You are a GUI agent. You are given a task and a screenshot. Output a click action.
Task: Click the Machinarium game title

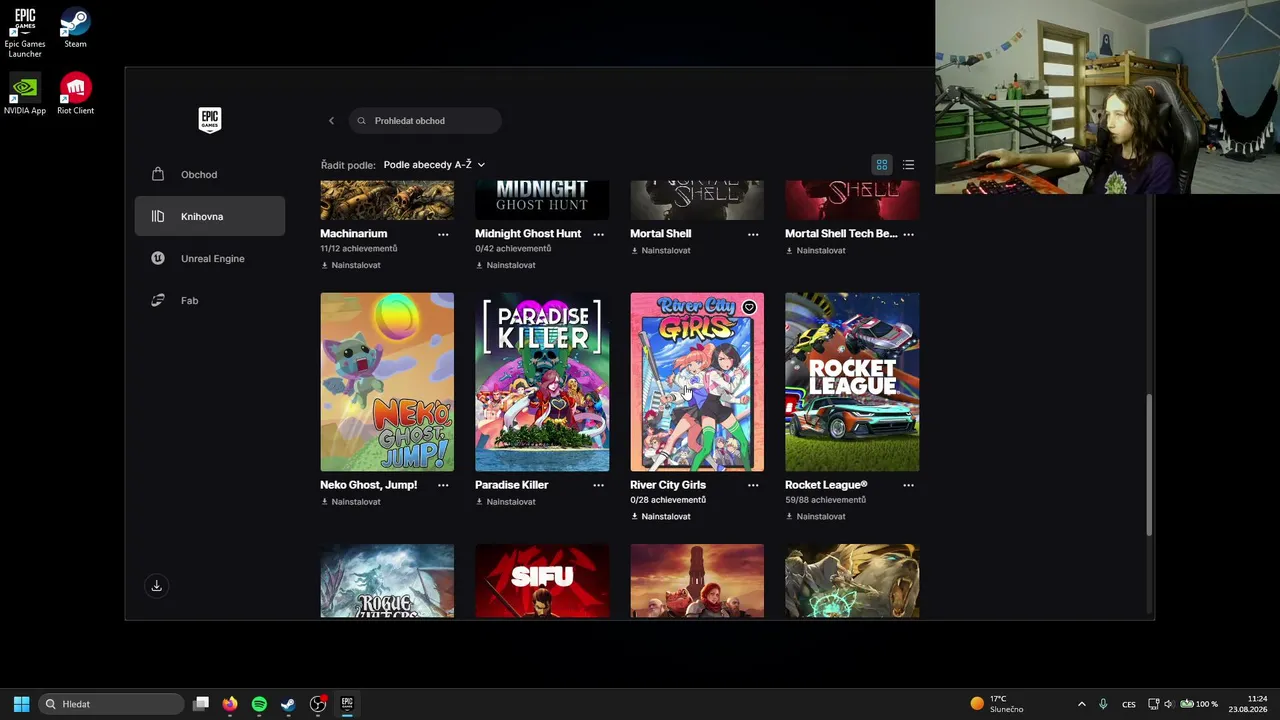click(354, 234)
